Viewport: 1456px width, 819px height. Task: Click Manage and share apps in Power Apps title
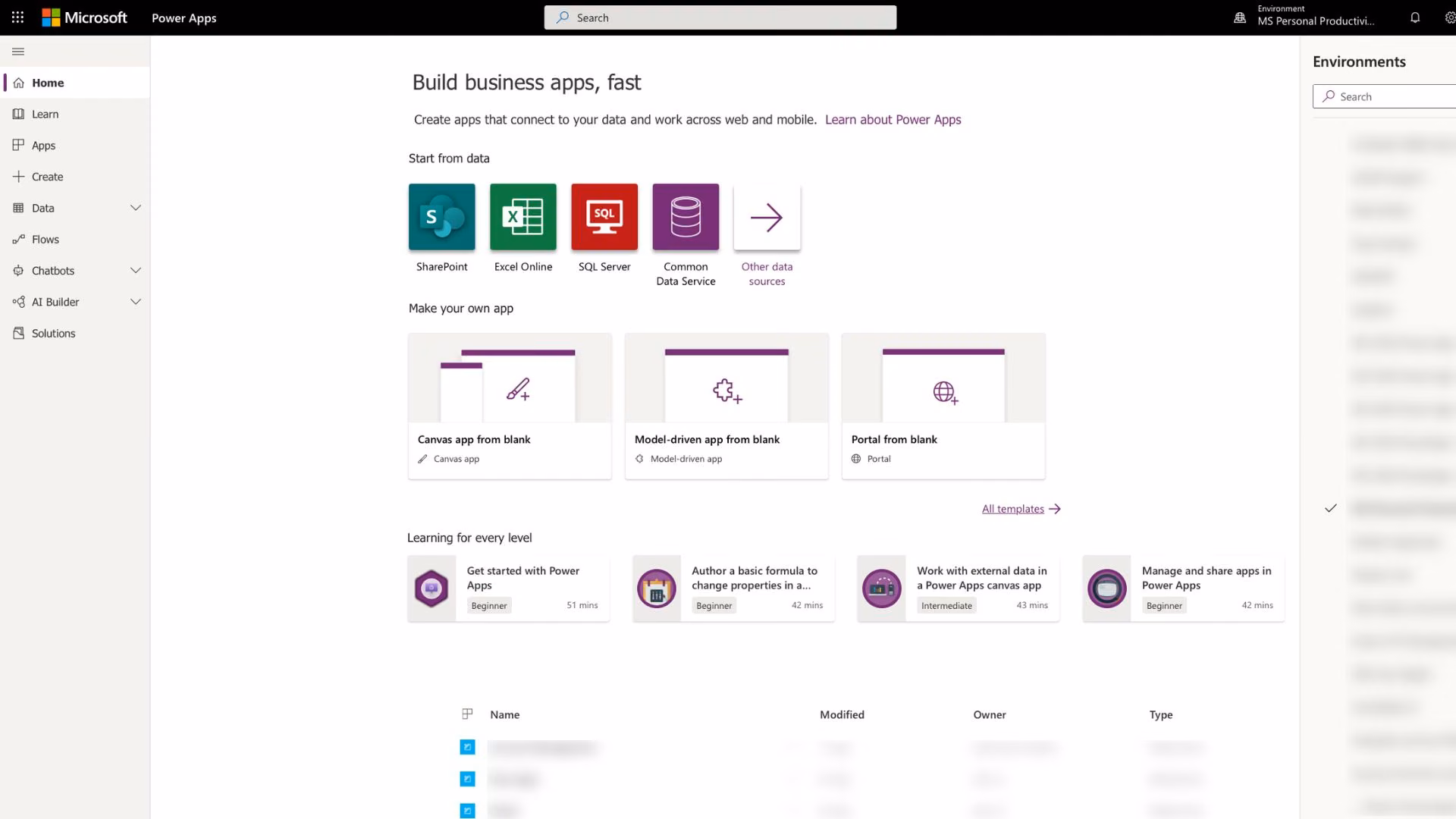point(1207,578)
